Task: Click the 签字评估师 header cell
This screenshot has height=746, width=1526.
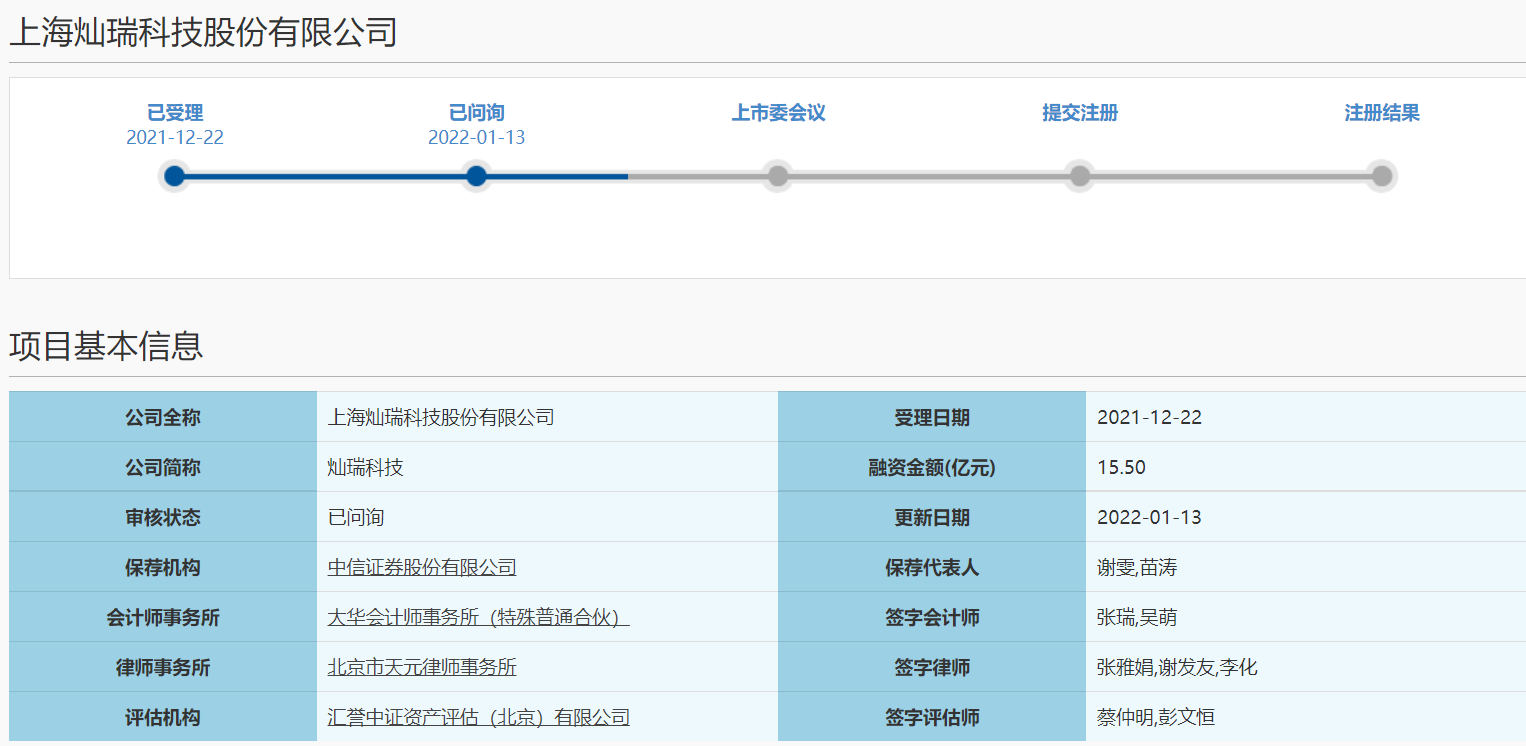Action: coord(932,717)
